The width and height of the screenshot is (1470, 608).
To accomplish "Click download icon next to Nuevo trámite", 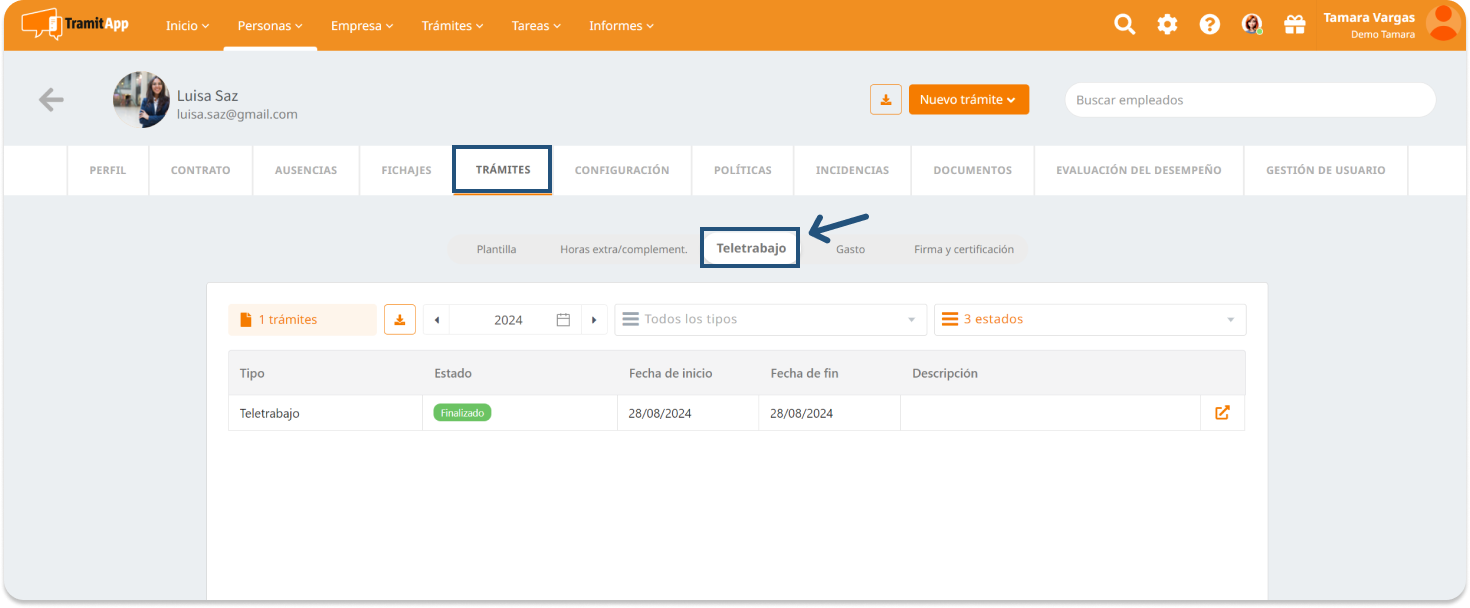I will [886, 100].
